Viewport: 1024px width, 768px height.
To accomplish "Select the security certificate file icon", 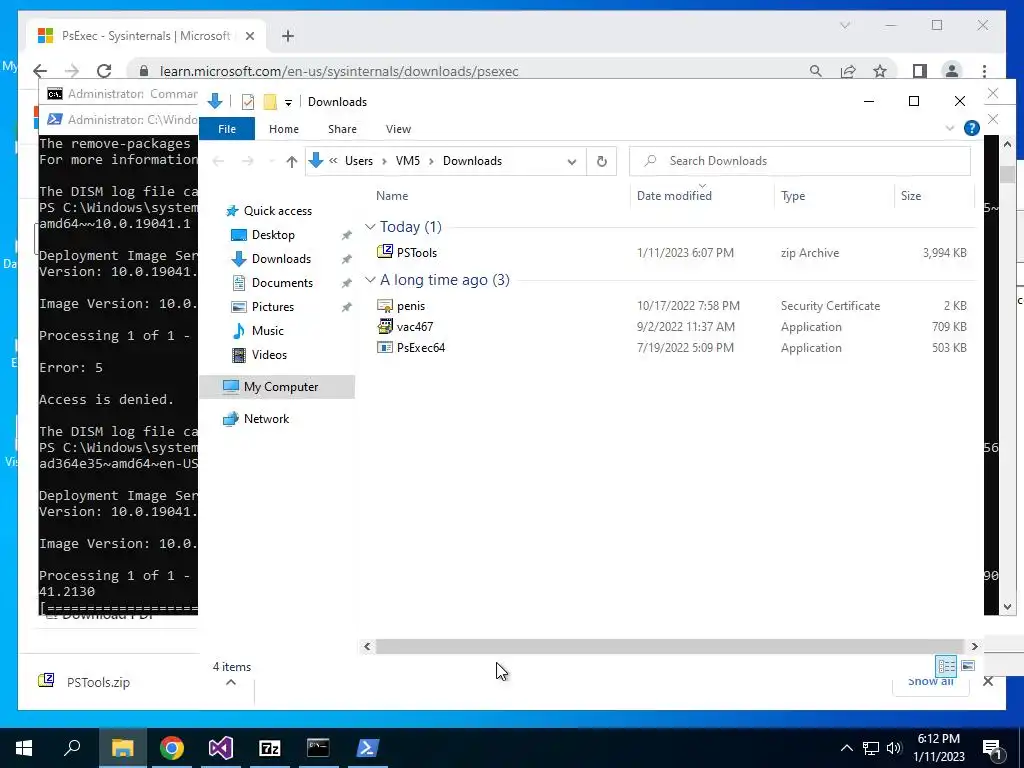I will pyautogui.click(x=385, y=306).
